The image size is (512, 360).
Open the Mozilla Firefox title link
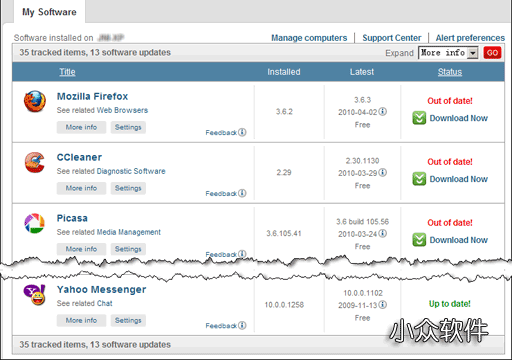point(92,96)
